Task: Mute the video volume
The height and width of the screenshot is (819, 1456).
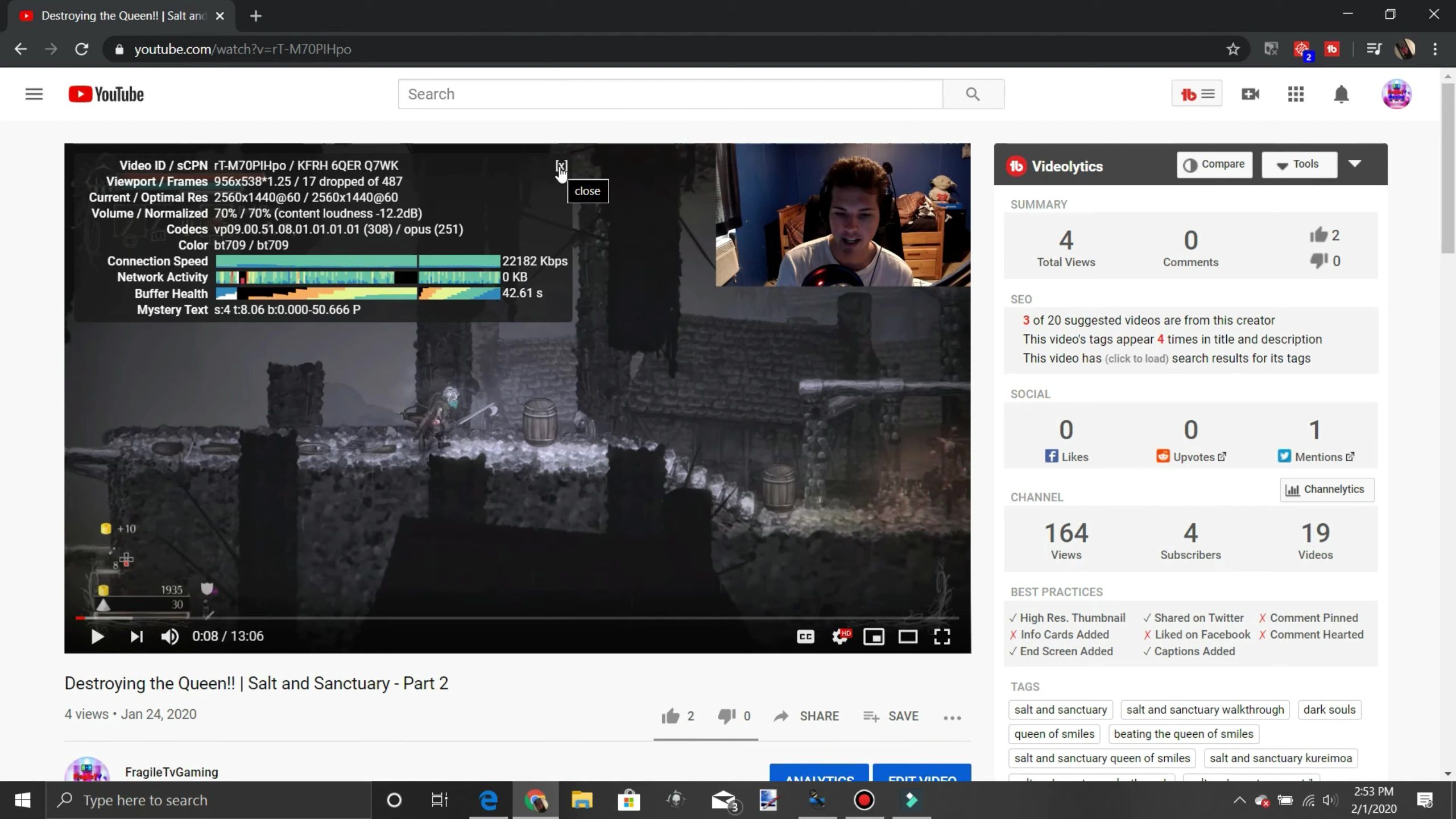Action: click(x=169, y=636)
